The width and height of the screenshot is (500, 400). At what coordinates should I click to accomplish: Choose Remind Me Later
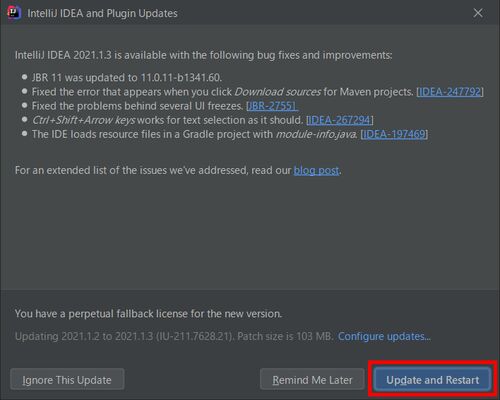coord(312,379)
